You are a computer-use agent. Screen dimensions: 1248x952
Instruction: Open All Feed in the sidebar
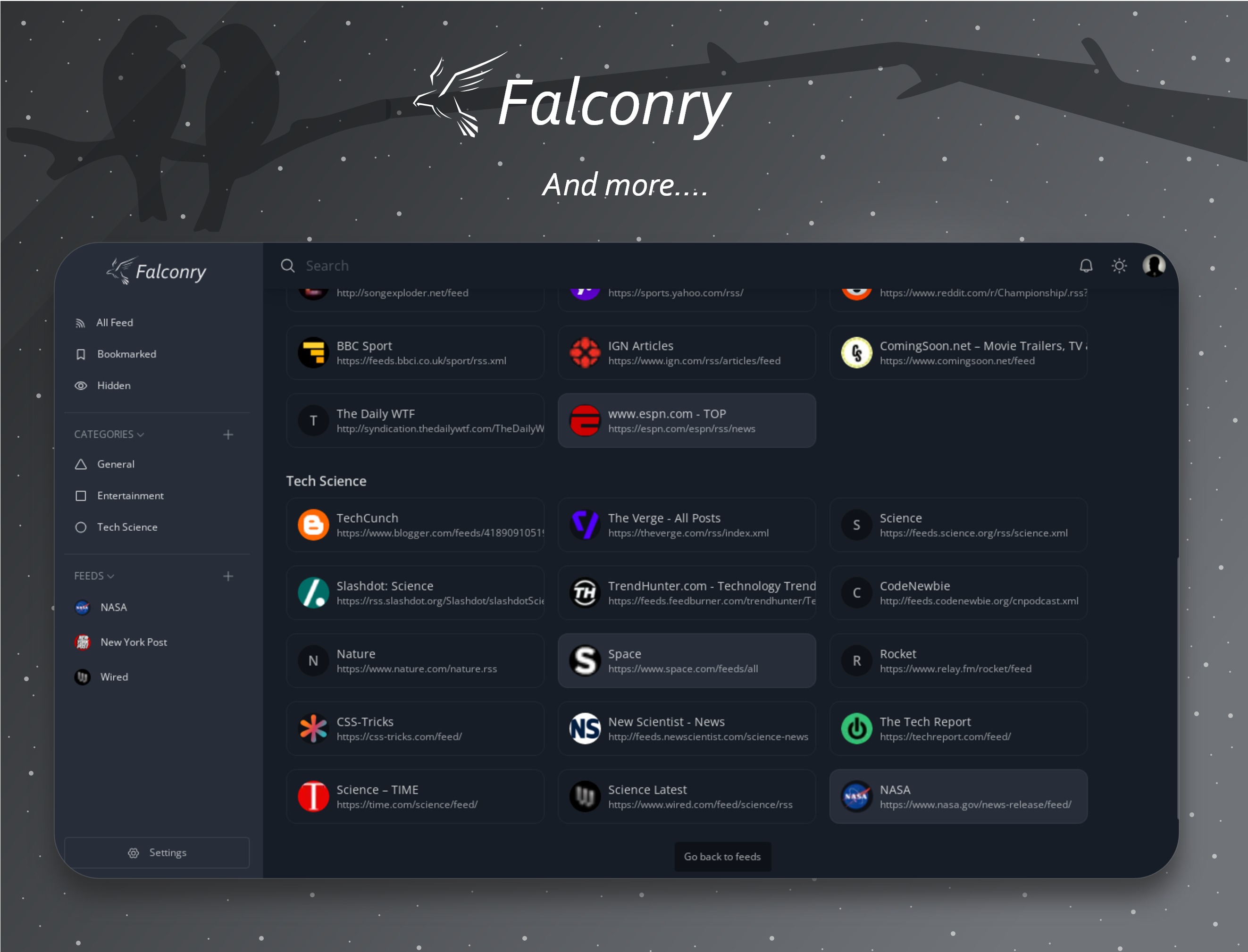(104, 322)
